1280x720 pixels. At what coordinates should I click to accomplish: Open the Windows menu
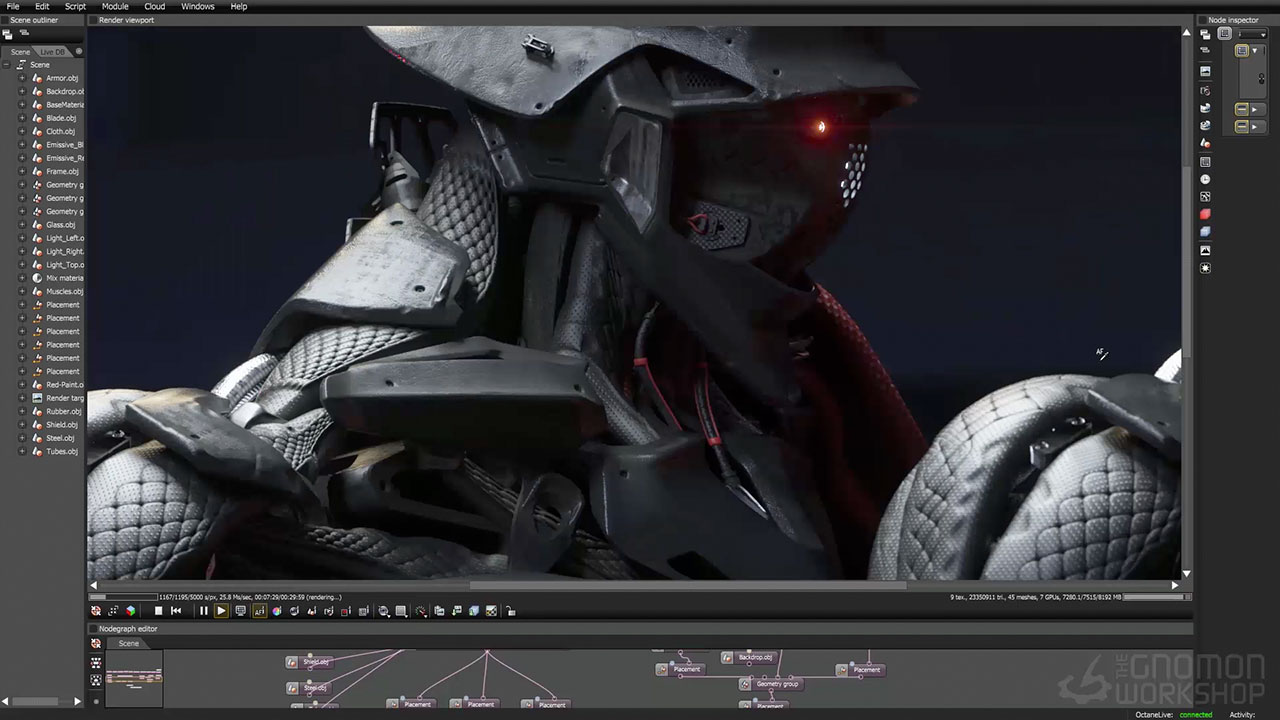pos(198,6)
